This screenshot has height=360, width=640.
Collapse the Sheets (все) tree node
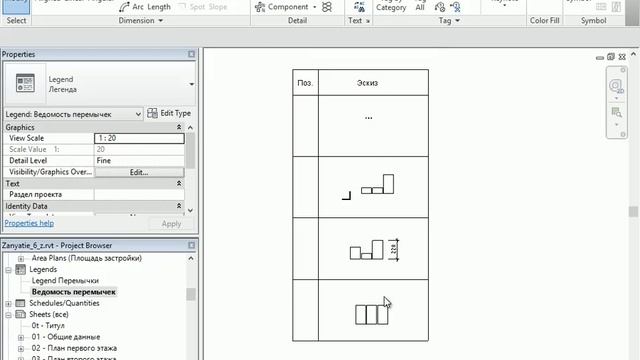8,315
